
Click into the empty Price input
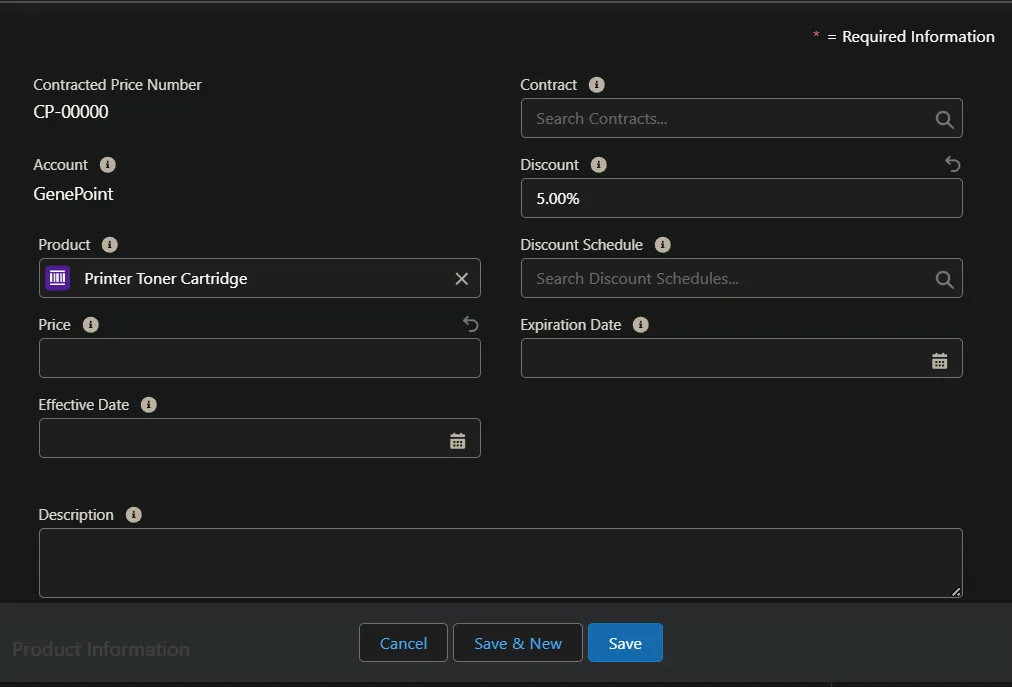259,358
